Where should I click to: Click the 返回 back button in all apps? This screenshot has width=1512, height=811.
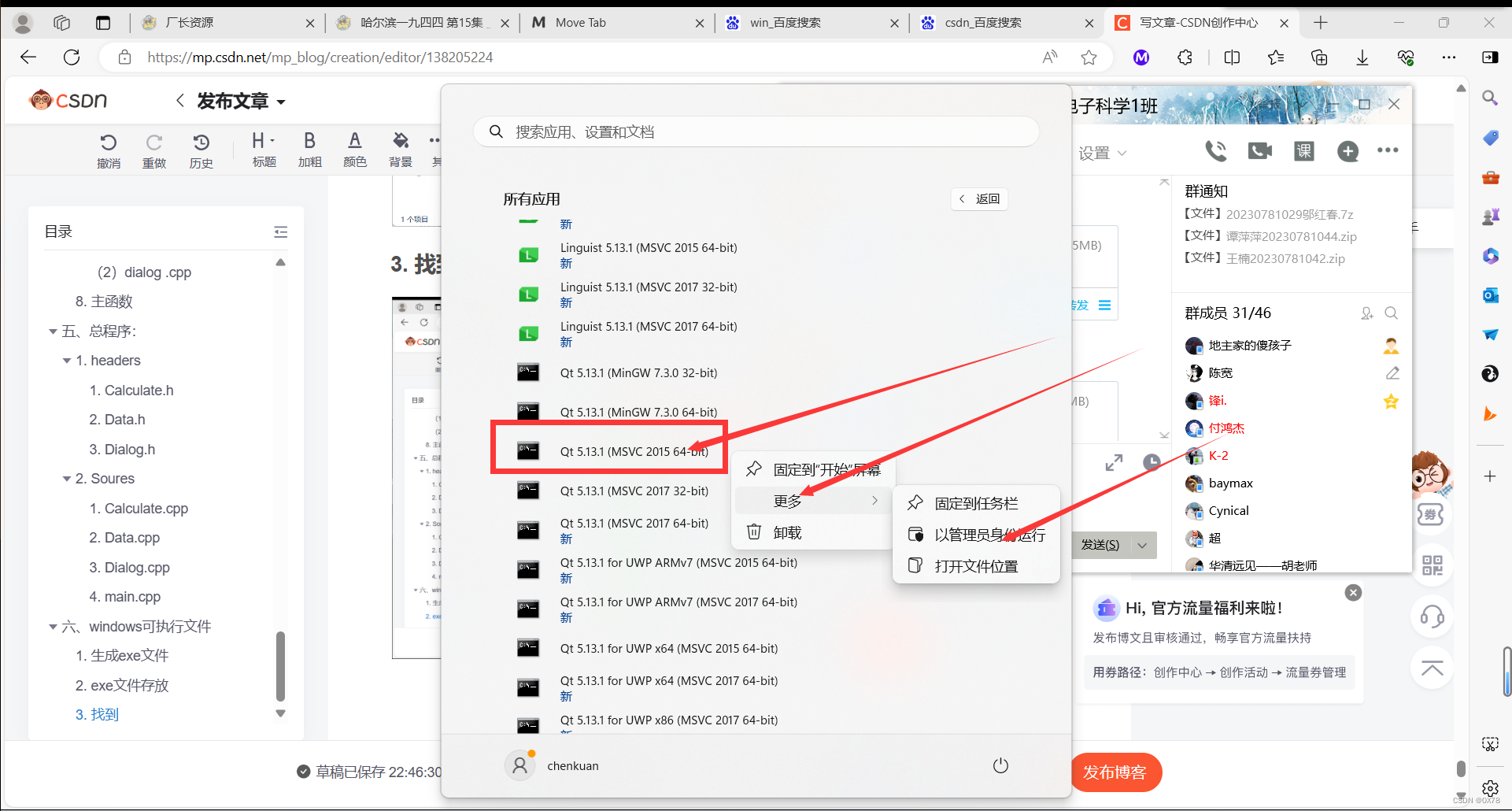(979, 199)
